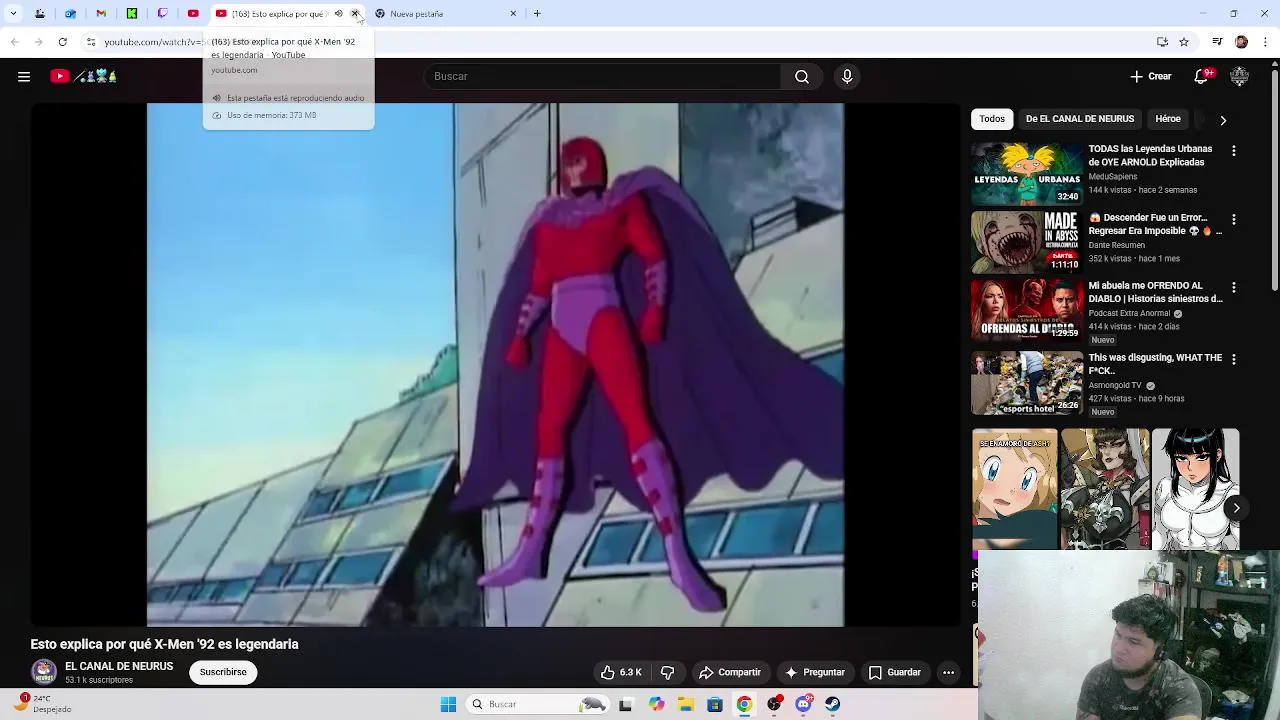The height and width of the screenshot is (720, 1280).
Task: Bookmark this page with the star
Action: tap(1184, 42)
